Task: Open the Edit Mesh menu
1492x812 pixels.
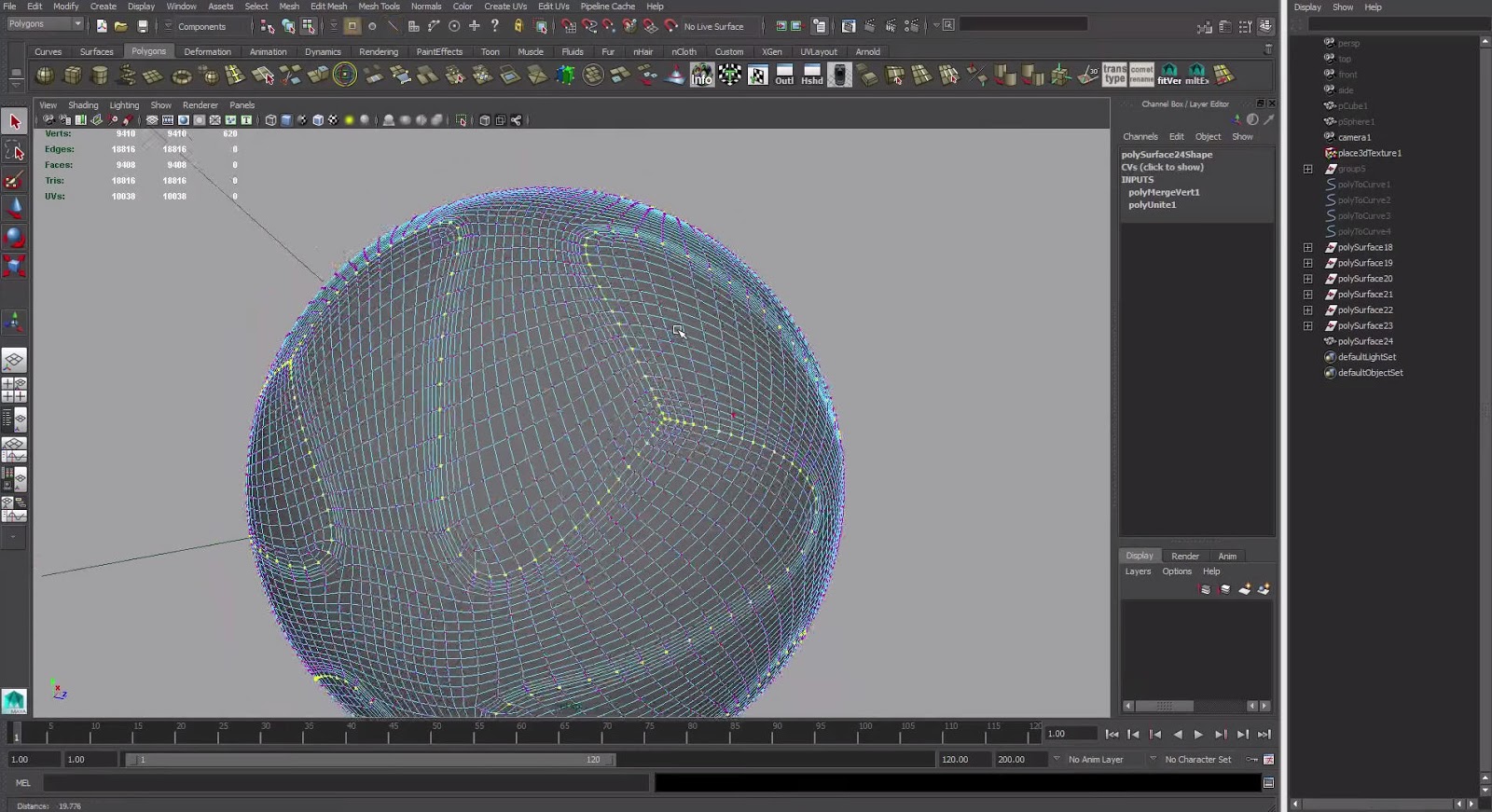Action: tap(328, 7)
